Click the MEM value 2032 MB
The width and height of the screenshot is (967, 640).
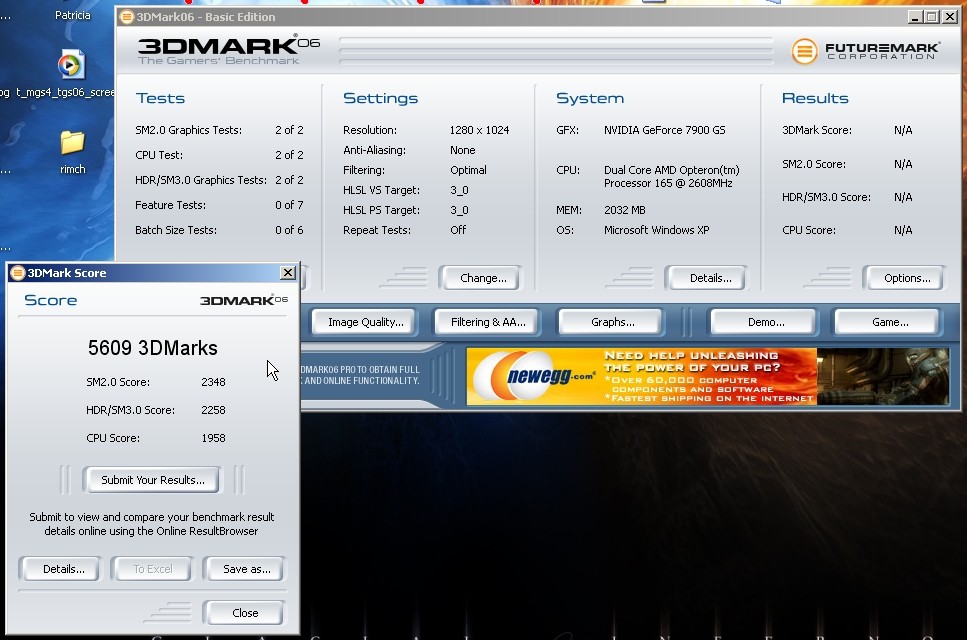[x=624, y=210]
